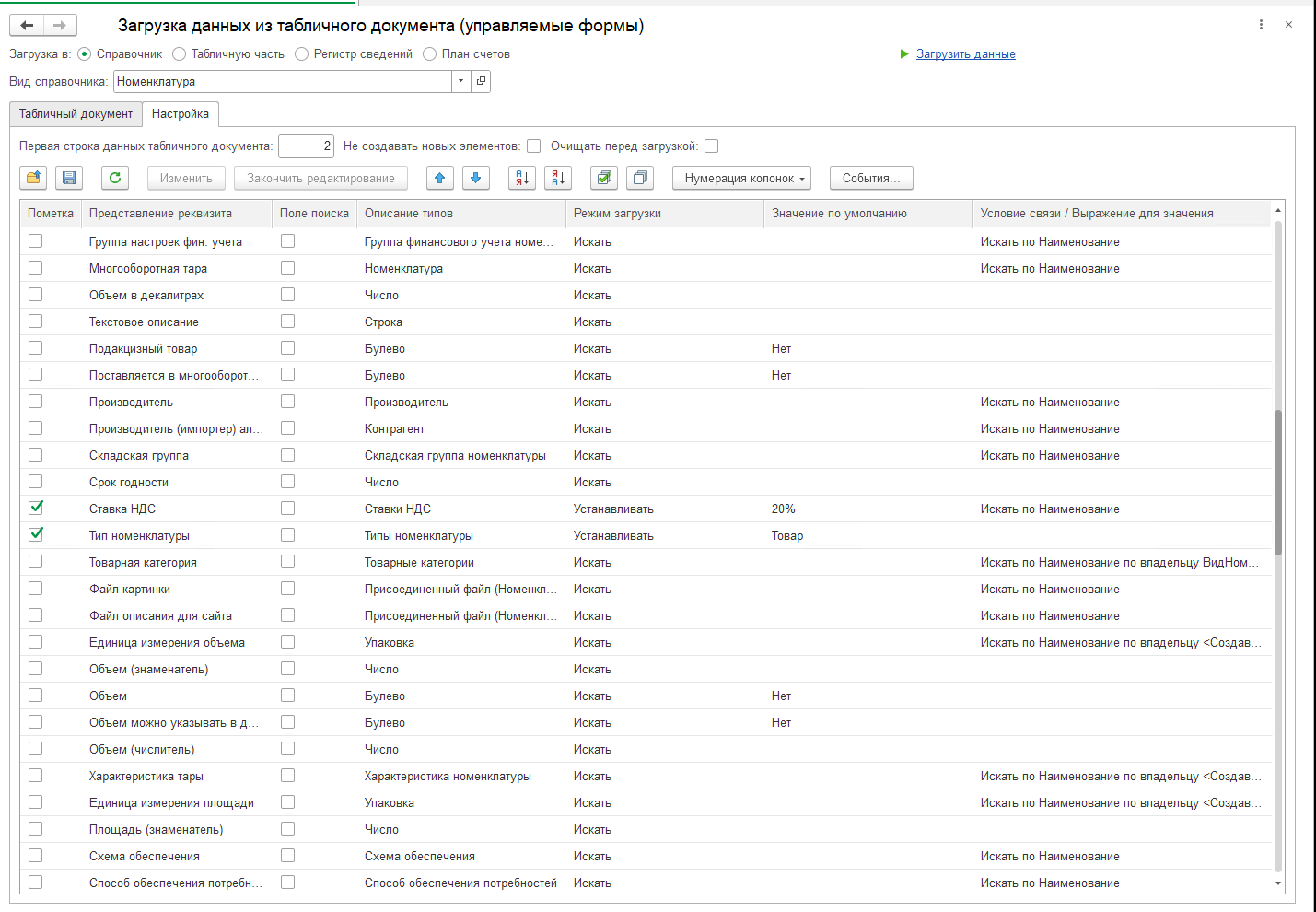Expand the Вид справочника dropdown arrow
1316x912 pixels.
point(461,81)
